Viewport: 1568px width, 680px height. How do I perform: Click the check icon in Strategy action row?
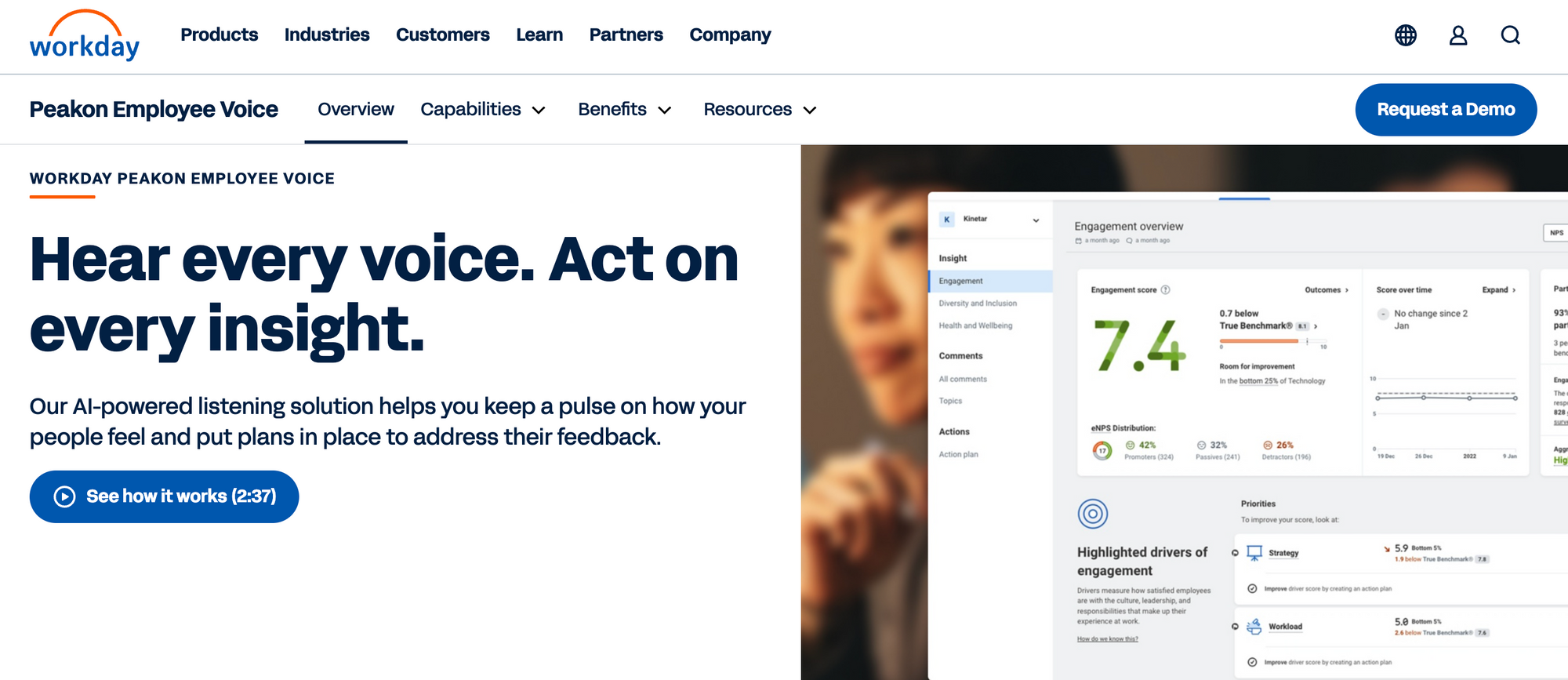pyautogui.click(x=1252, y=588)
